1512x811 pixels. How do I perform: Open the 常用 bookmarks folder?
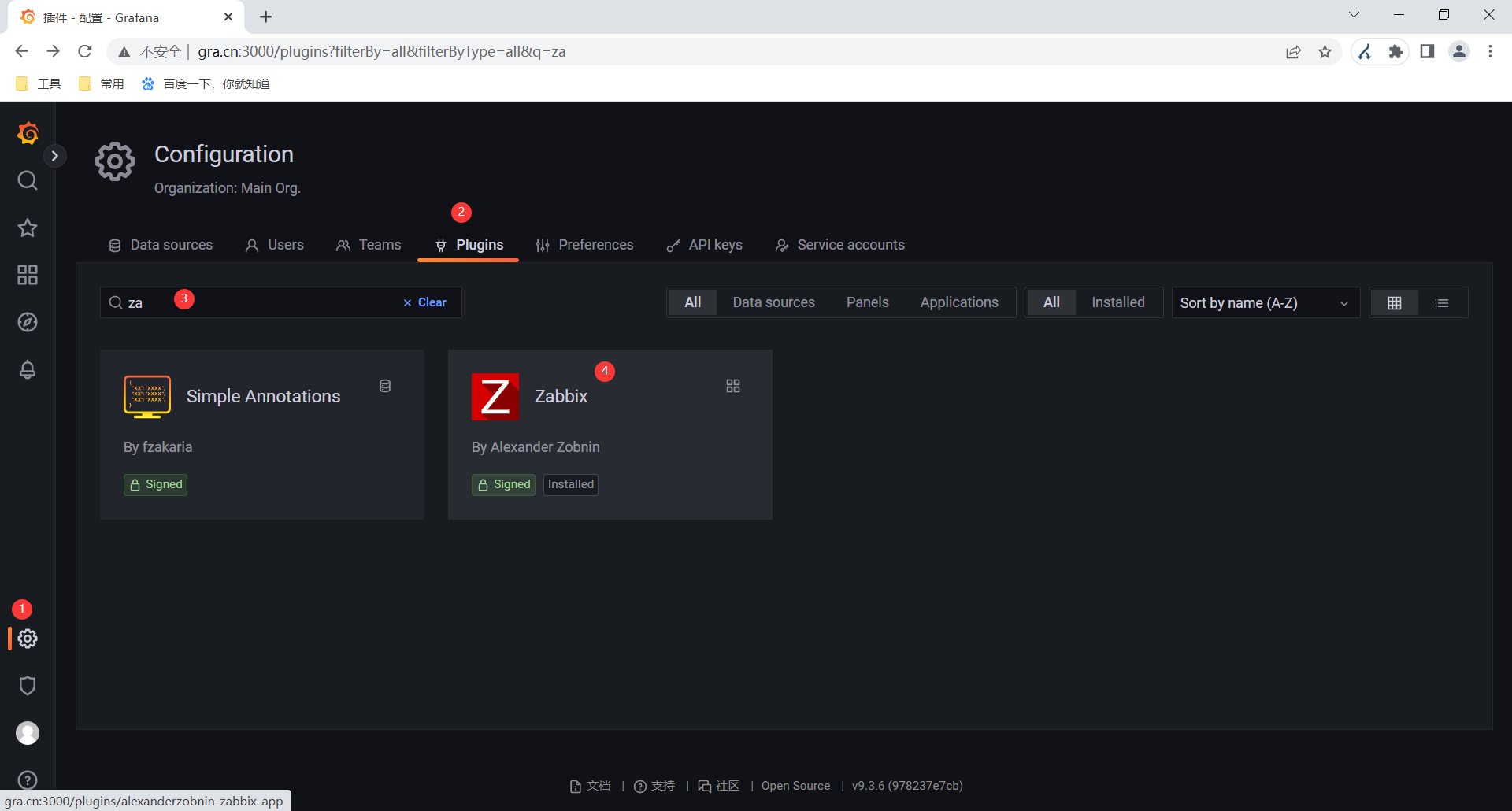[102, 83]
